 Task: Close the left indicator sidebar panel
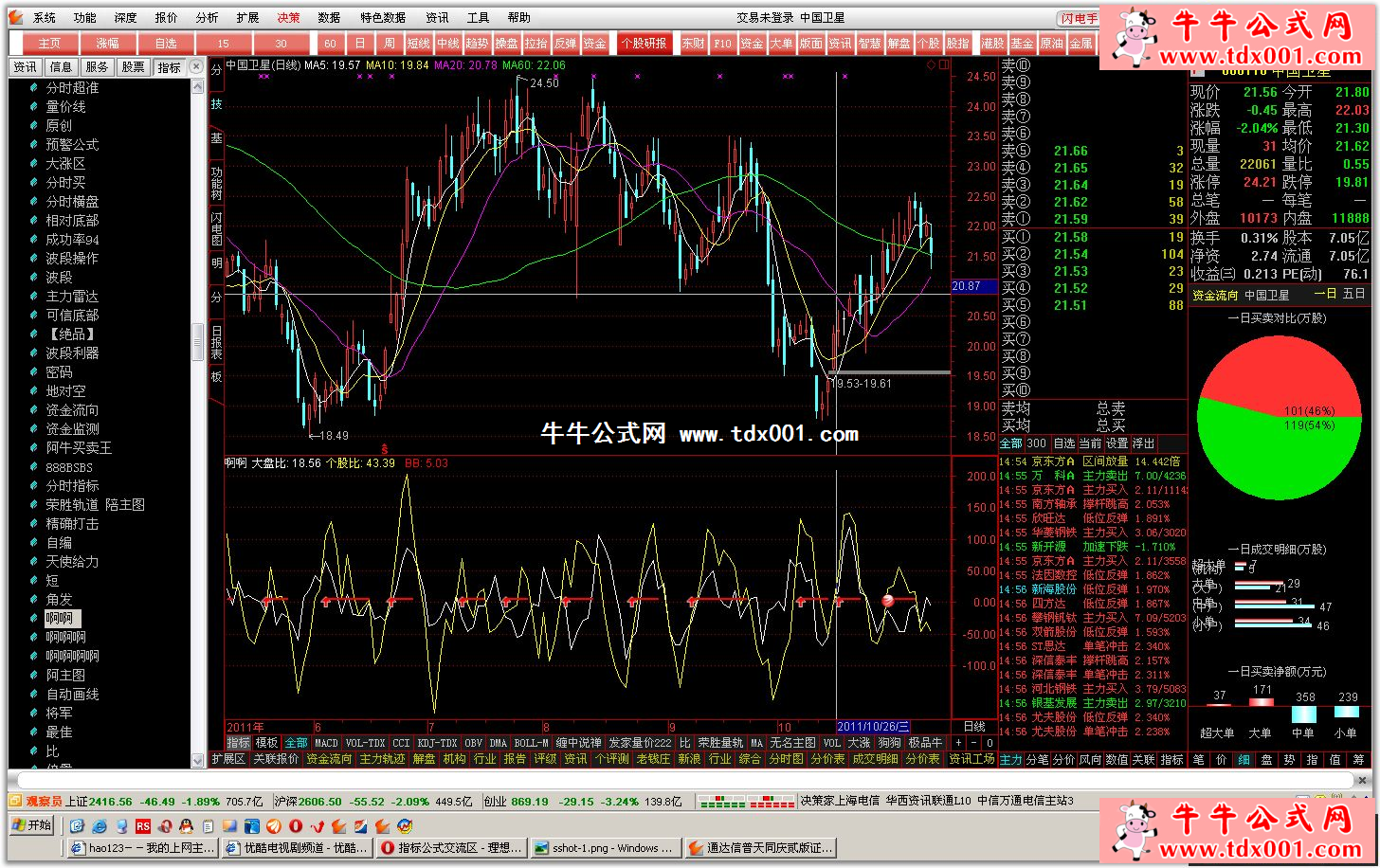click(196, 66)
